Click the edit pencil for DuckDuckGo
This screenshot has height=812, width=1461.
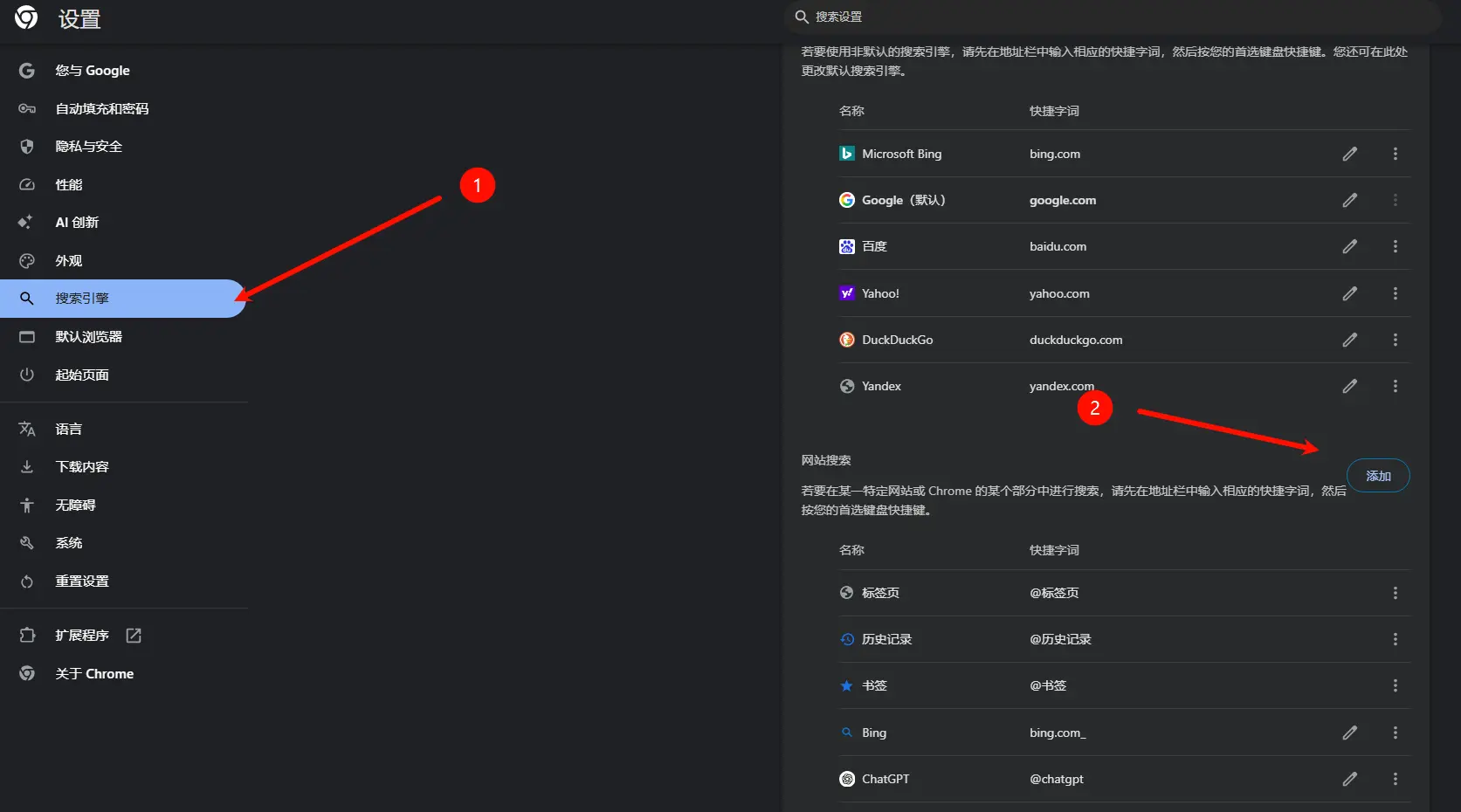[1349, 340]
